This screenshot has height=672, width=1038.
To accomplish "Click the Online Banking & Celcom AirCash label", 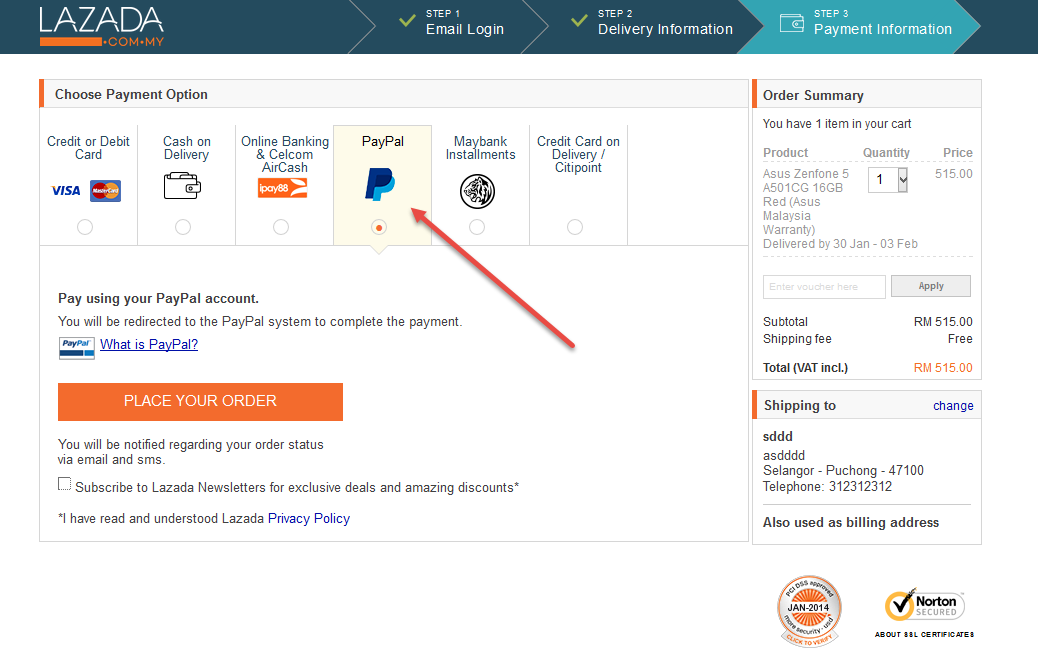I will click(x=285, y=154).
